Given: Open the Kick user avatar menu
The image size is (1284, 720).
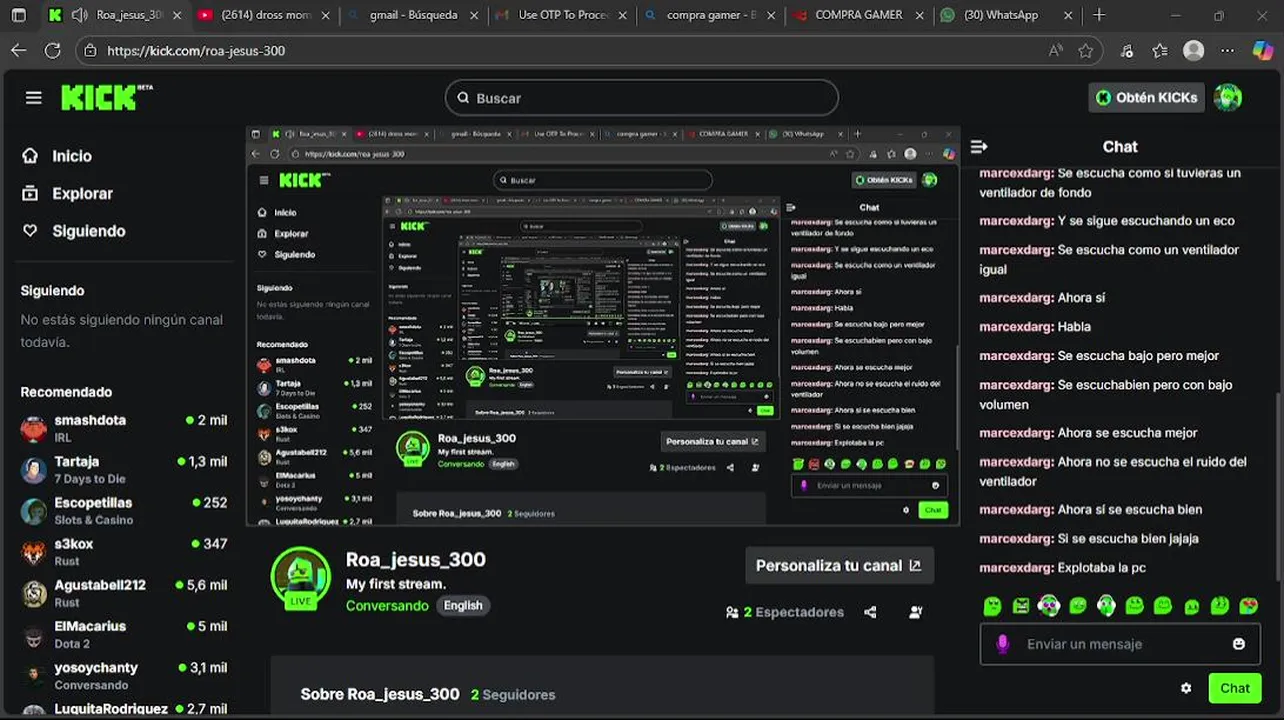Looking at the screenshot, I should (x=1228, y=98).
